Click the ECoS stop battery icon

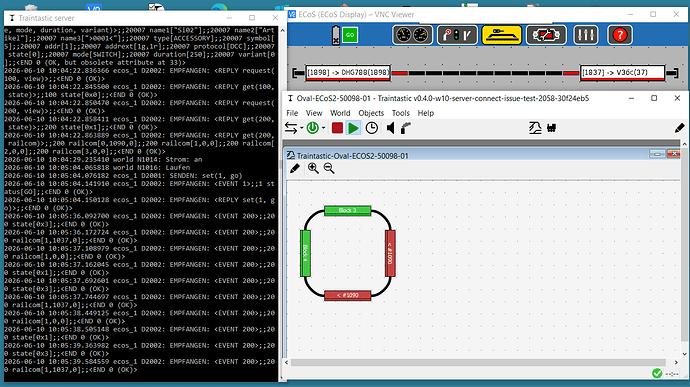(x=336, y=35)
